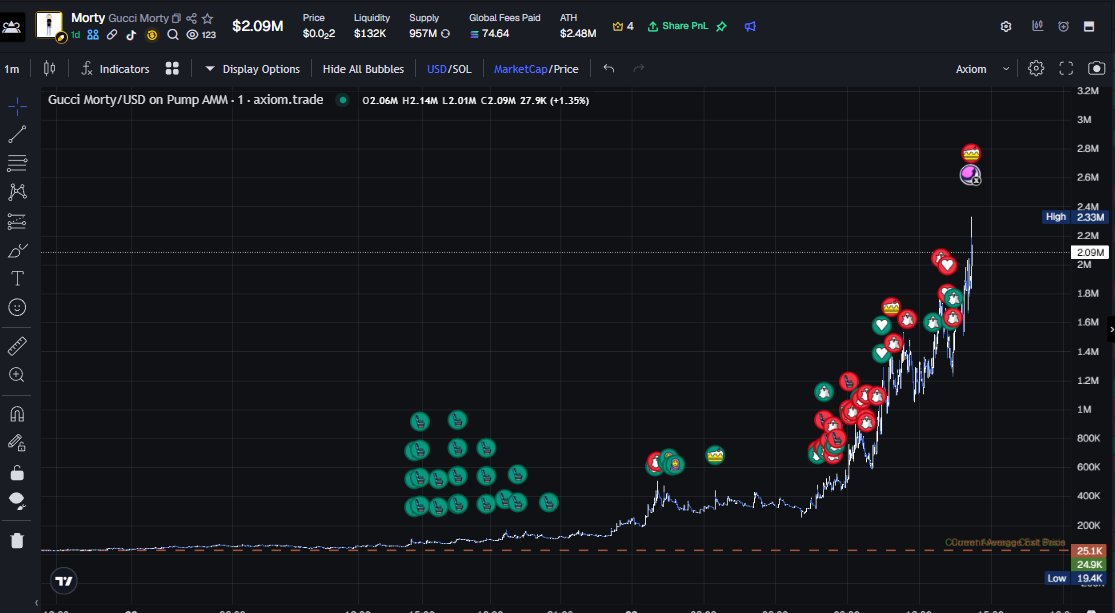Image resolution: width=1115 pixels, height=613 pixels.
Task: Click the panel layout icon at top right
Action: (1089, 26)
